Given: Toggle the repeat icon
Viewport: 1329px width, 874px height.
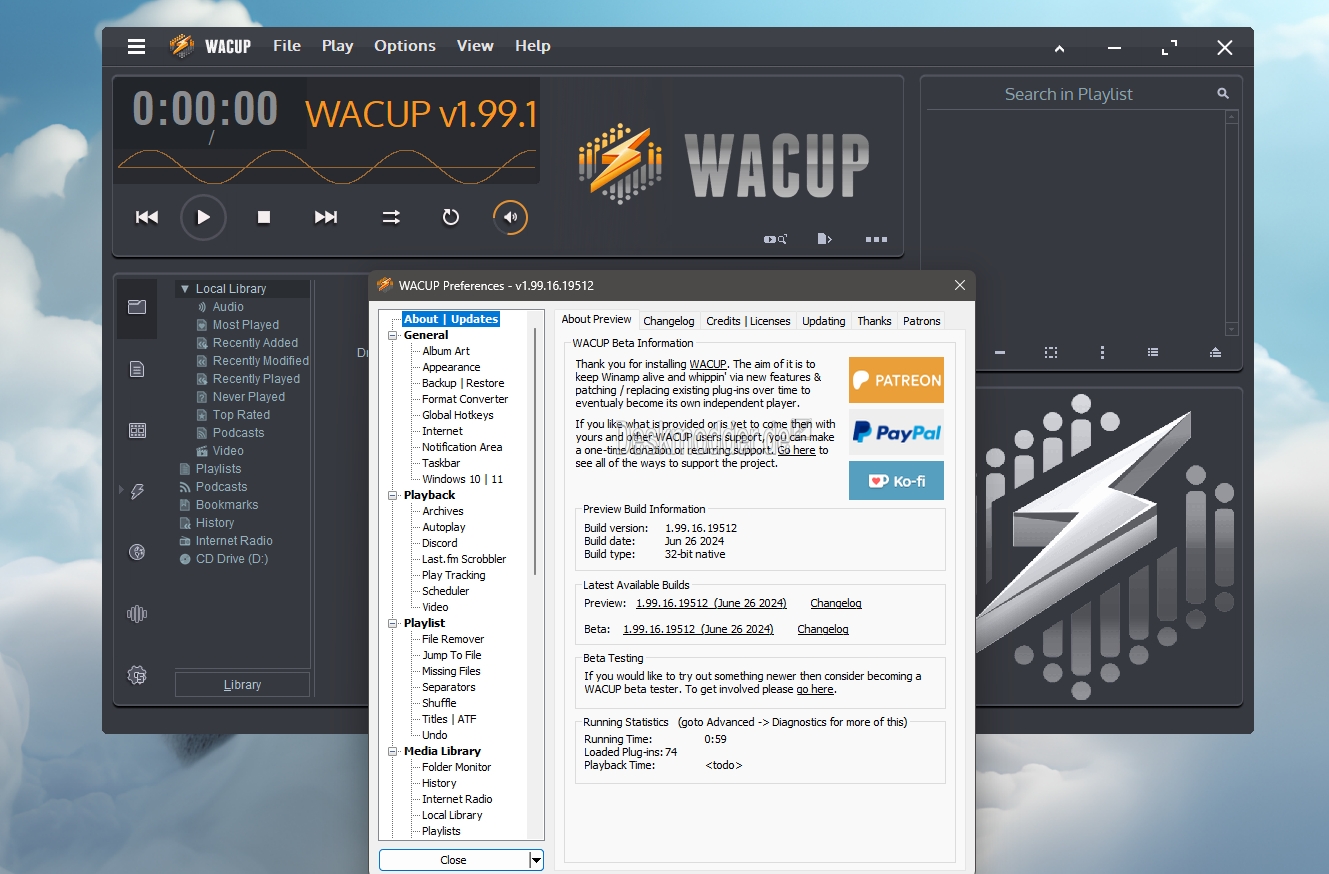Looking at the screenshot, I should 451,217.
